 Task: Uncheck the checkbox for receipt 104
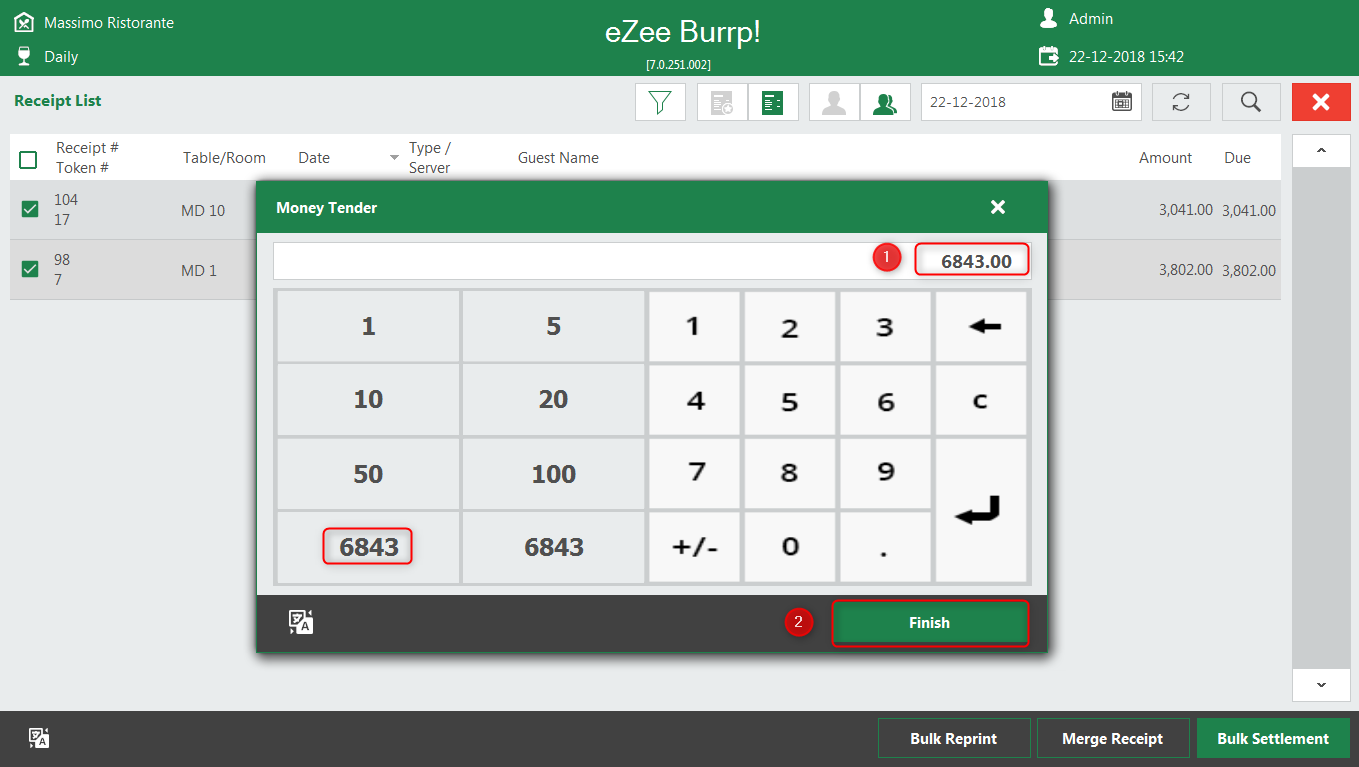point(30,209)
